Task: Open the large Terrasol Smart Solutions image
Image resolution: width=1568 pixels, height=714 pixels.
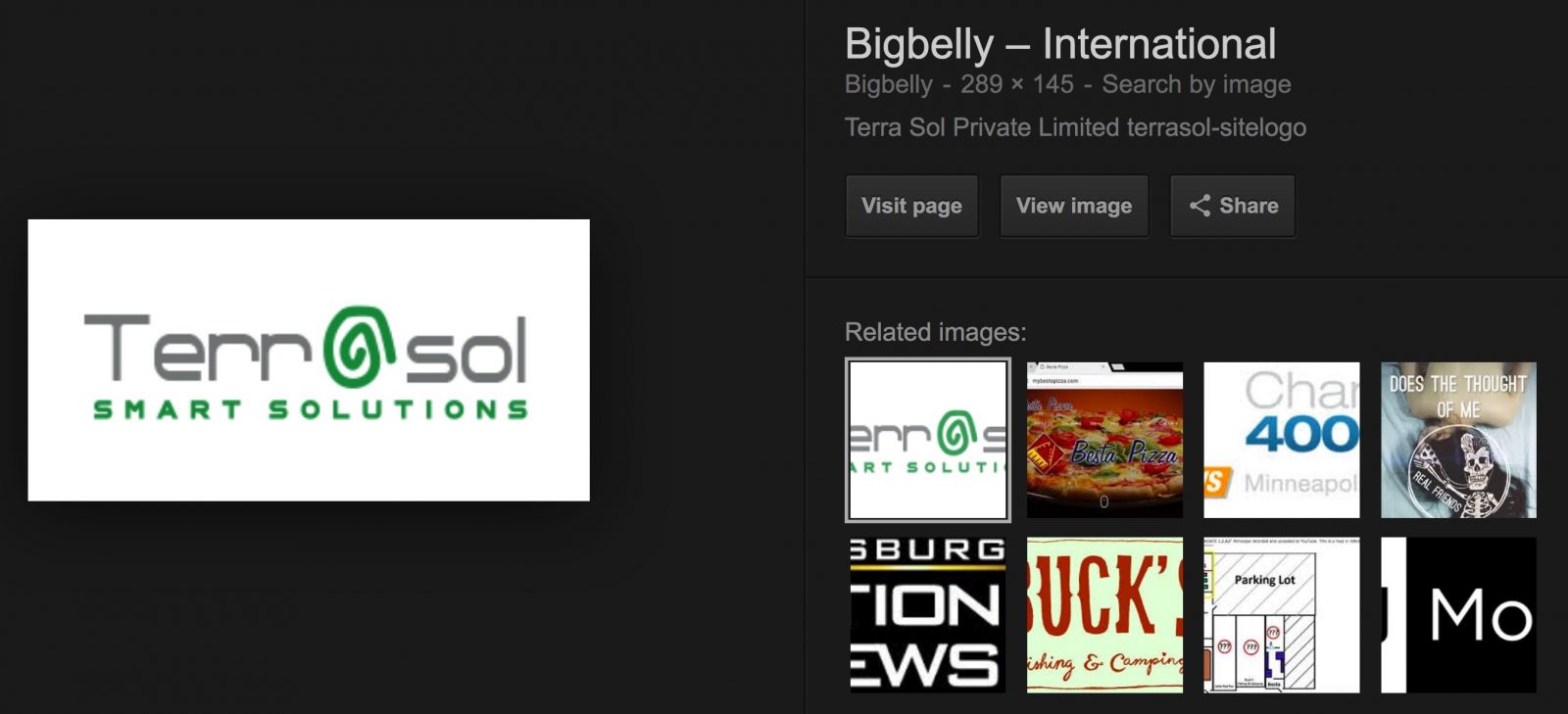Action: 309,360
